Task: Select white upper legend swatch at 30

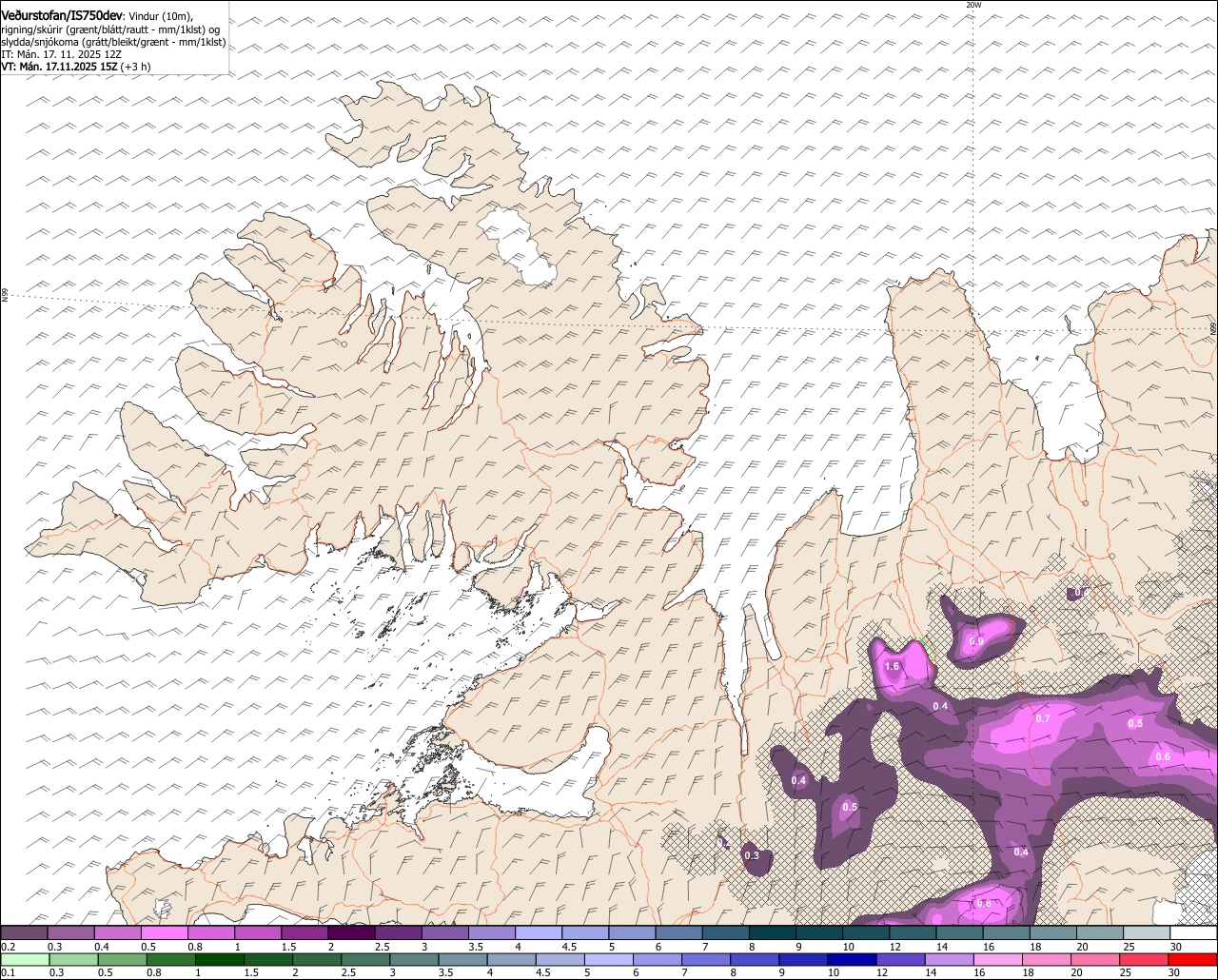Action: [x=1194, y=932]
